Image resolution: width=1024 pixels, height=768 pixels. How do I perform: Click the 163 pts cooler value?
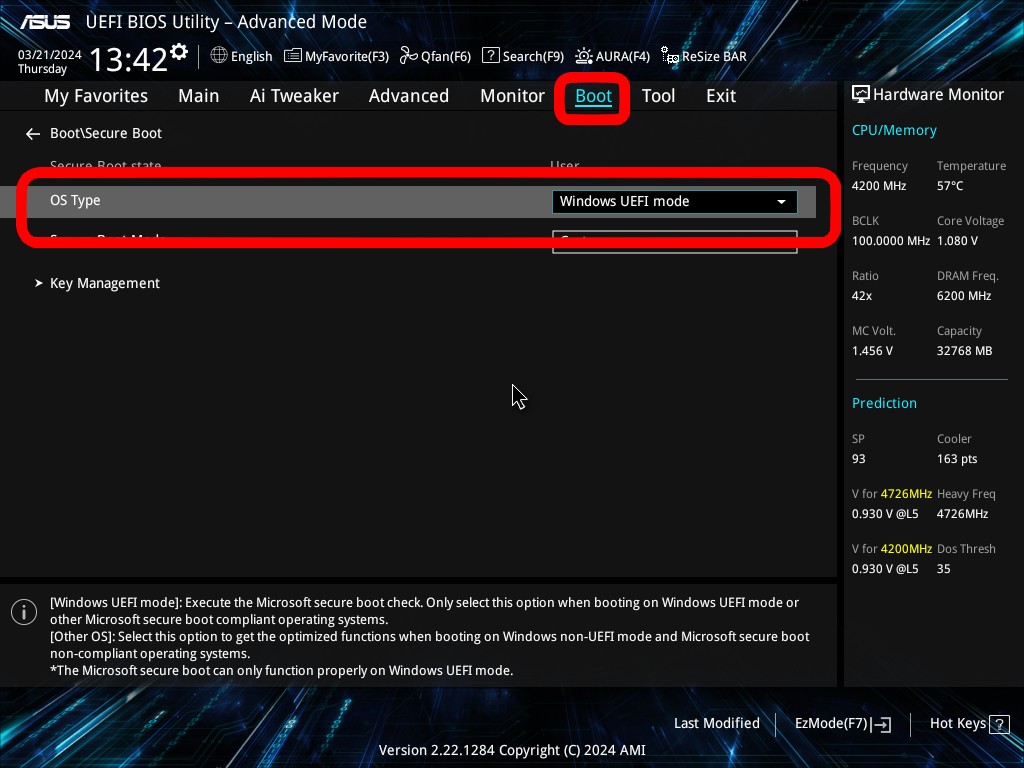click(x=957, y=459)
